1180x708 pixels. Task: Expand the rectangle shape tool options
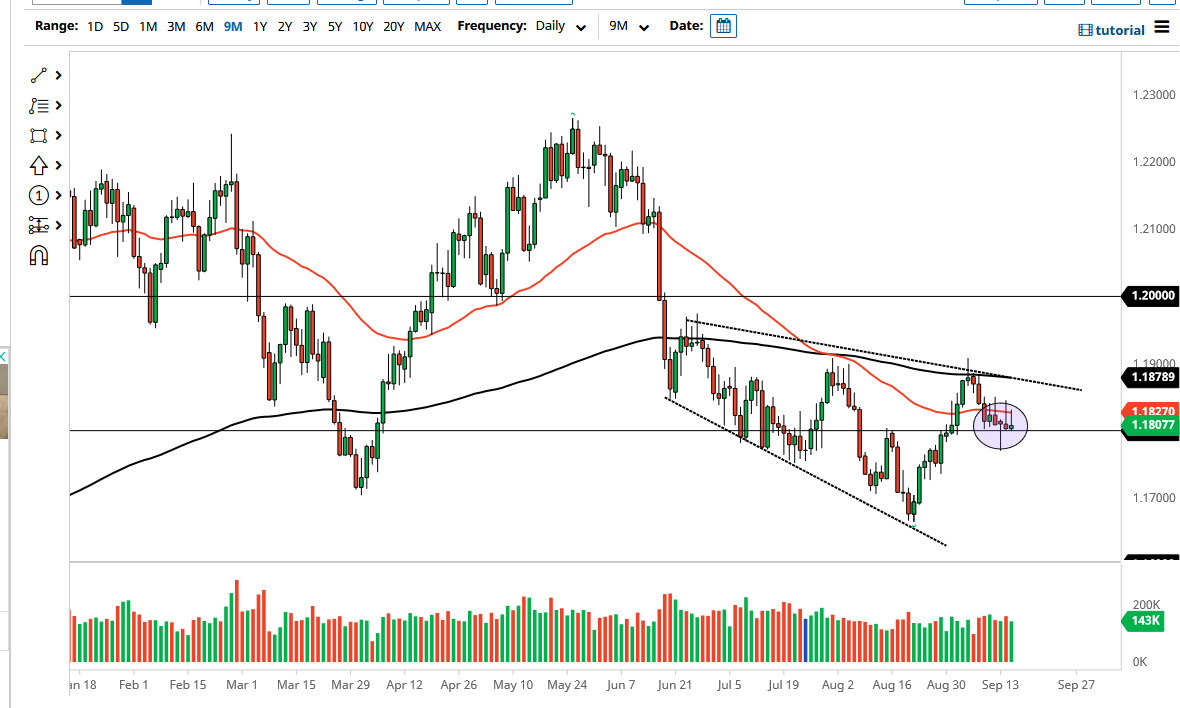click(59, 135)
